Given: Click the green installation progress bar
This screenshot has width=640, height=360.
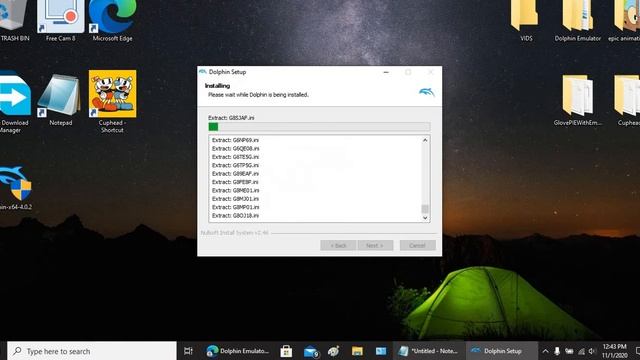Looking at the screenshot, I should click(x=319, y=127).
